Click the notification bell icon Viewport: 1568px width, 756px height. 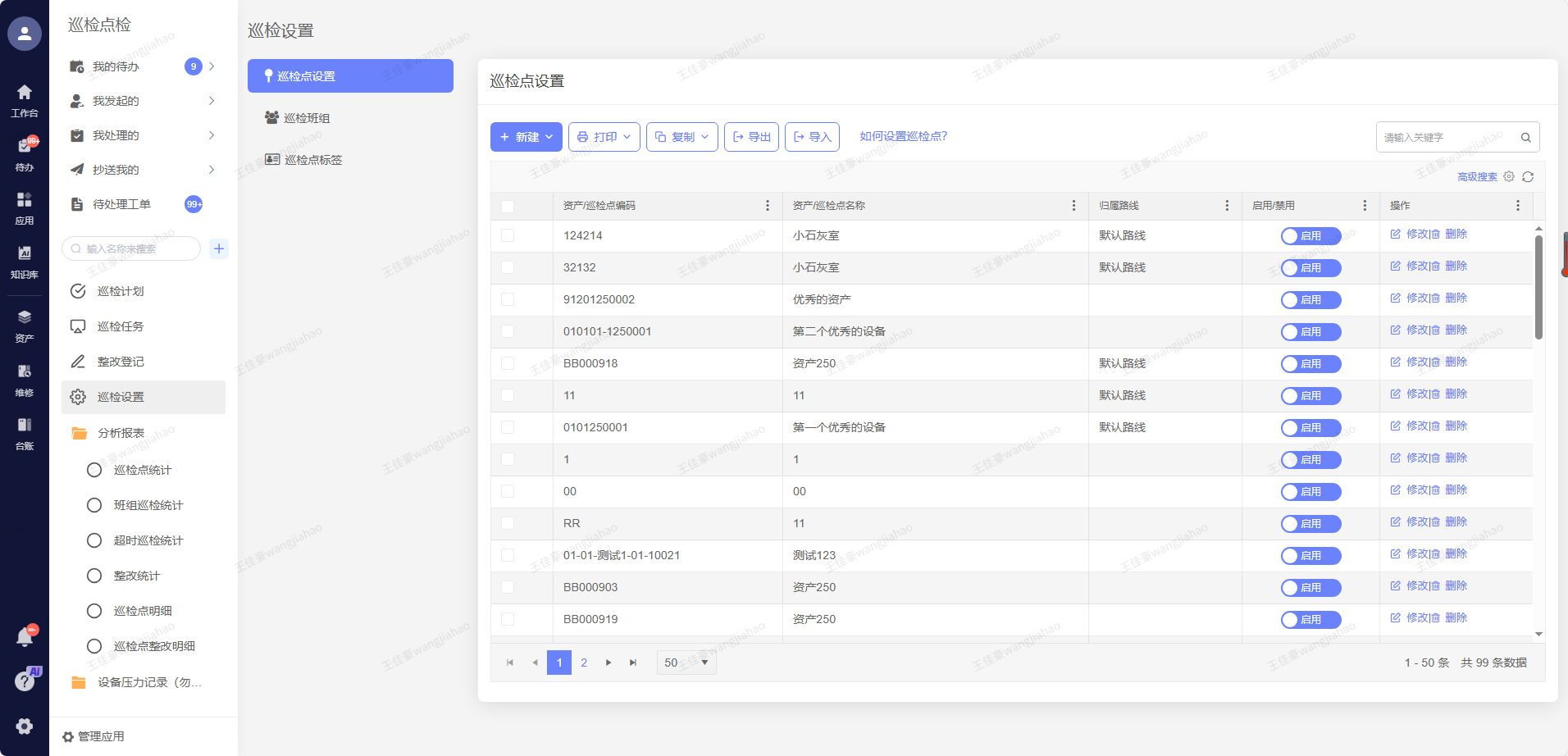(25, 636)
